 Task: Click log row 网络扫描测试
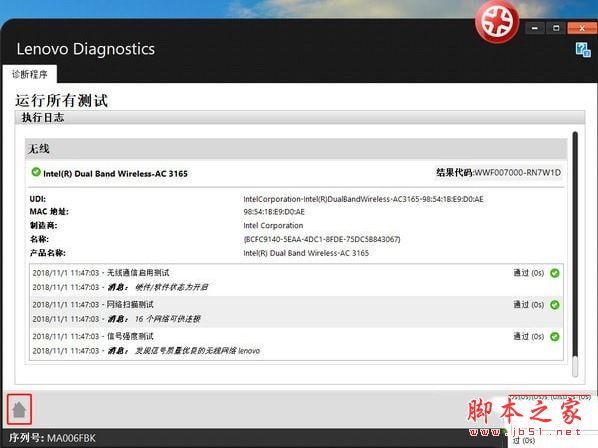tap(296, 305)
